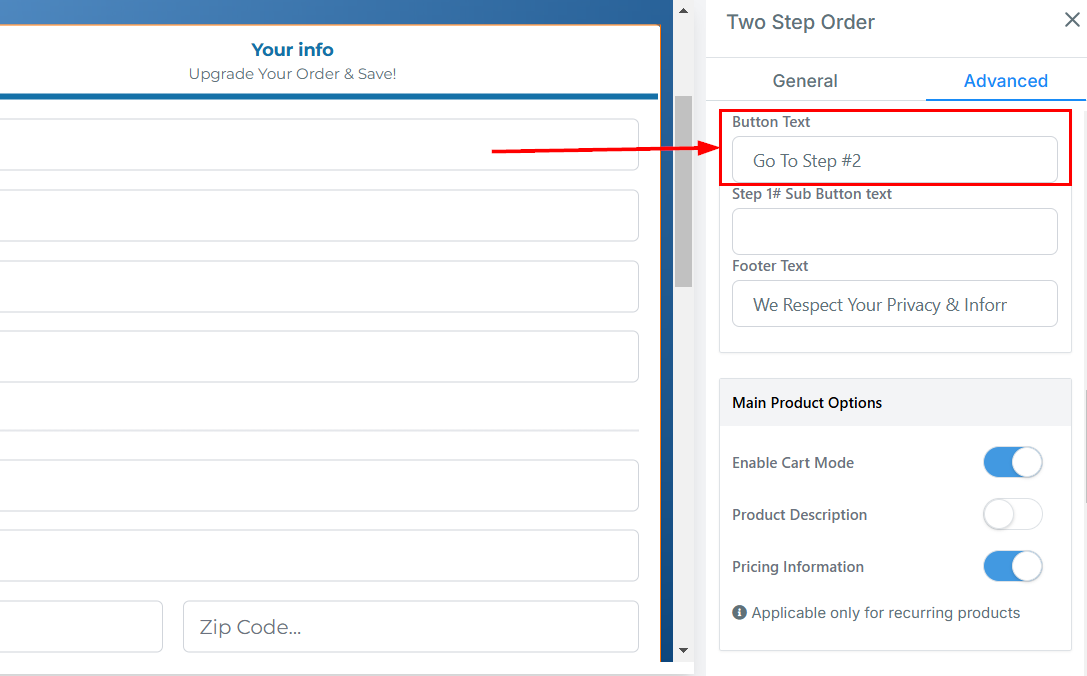Select the Advanced tab

tap(1005, 81)
